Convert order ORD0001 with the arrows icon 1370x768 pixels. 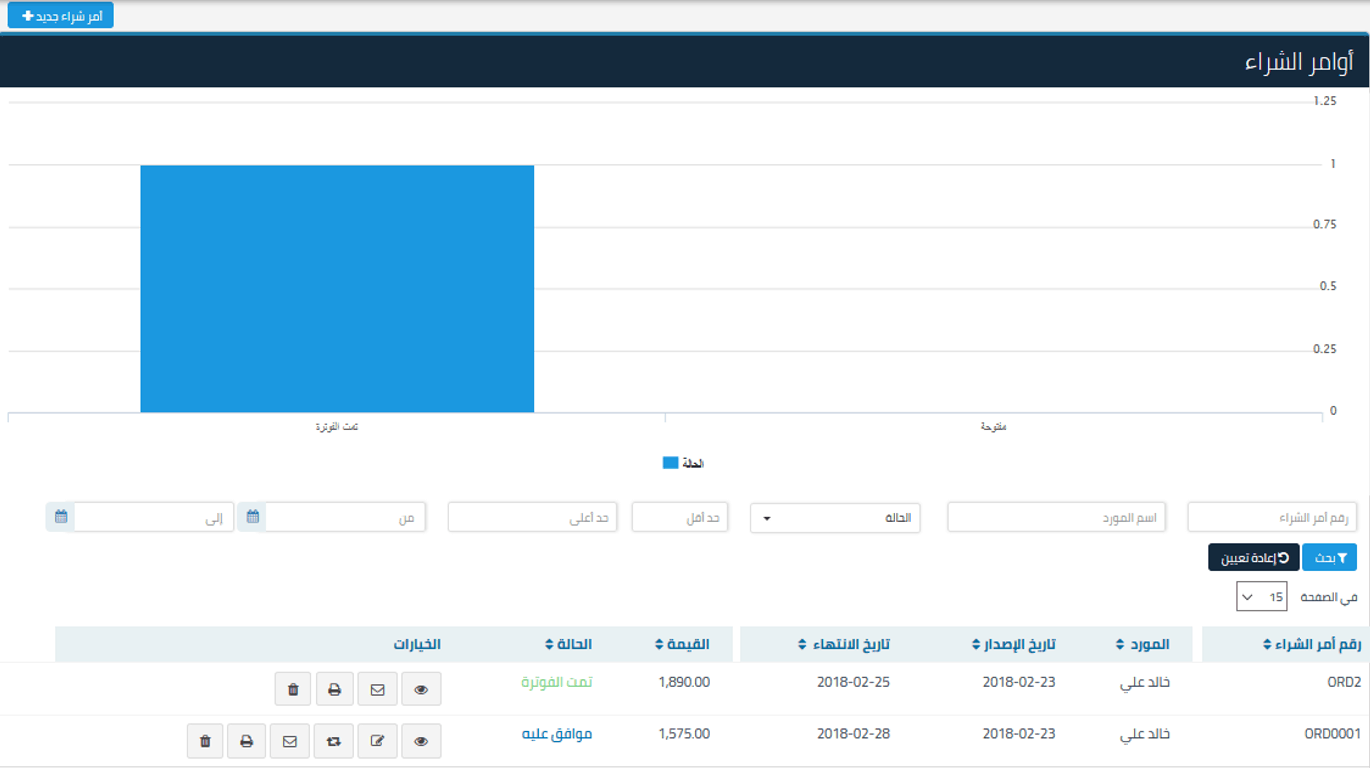click(333, 741)
